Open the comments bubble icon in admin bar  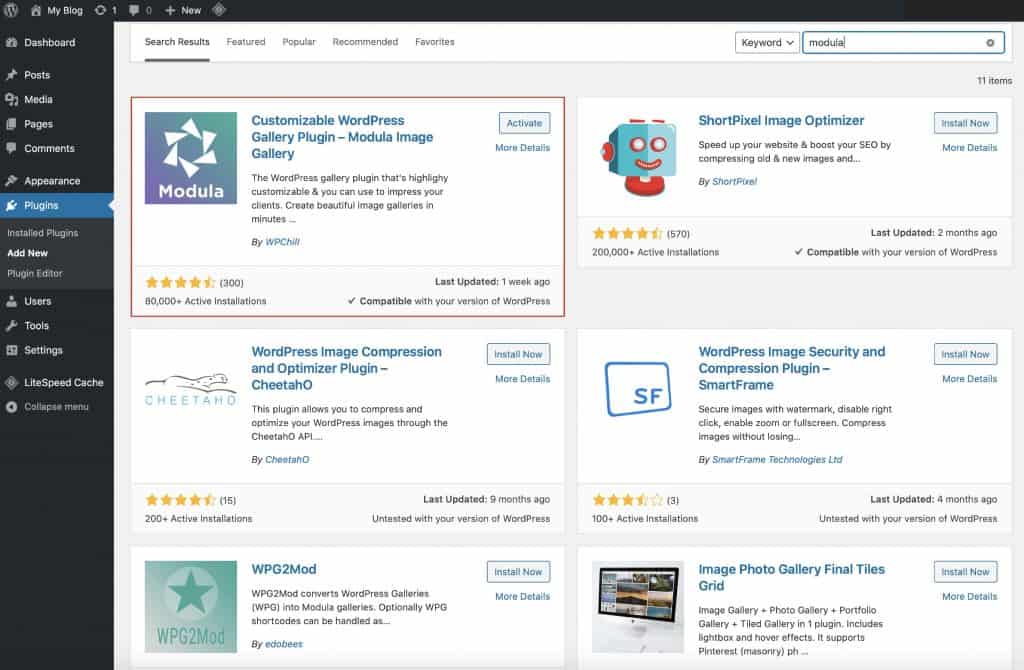(134, 10)
